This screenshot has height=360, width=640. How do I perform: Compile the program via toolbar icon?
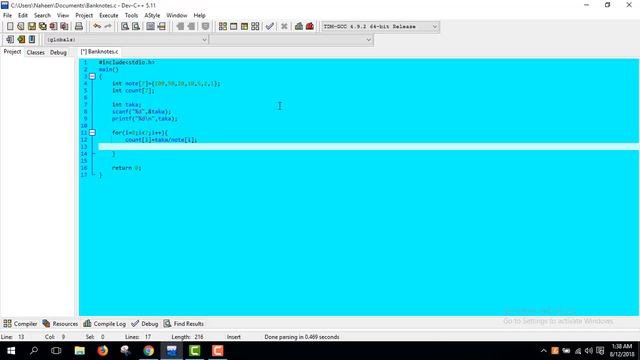pos(222,27)
